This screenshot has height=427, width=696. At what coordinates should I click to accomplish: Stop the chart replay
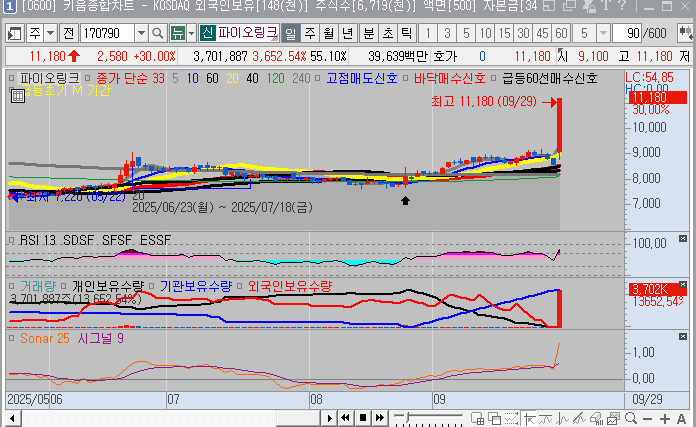(x=363, y=418)
